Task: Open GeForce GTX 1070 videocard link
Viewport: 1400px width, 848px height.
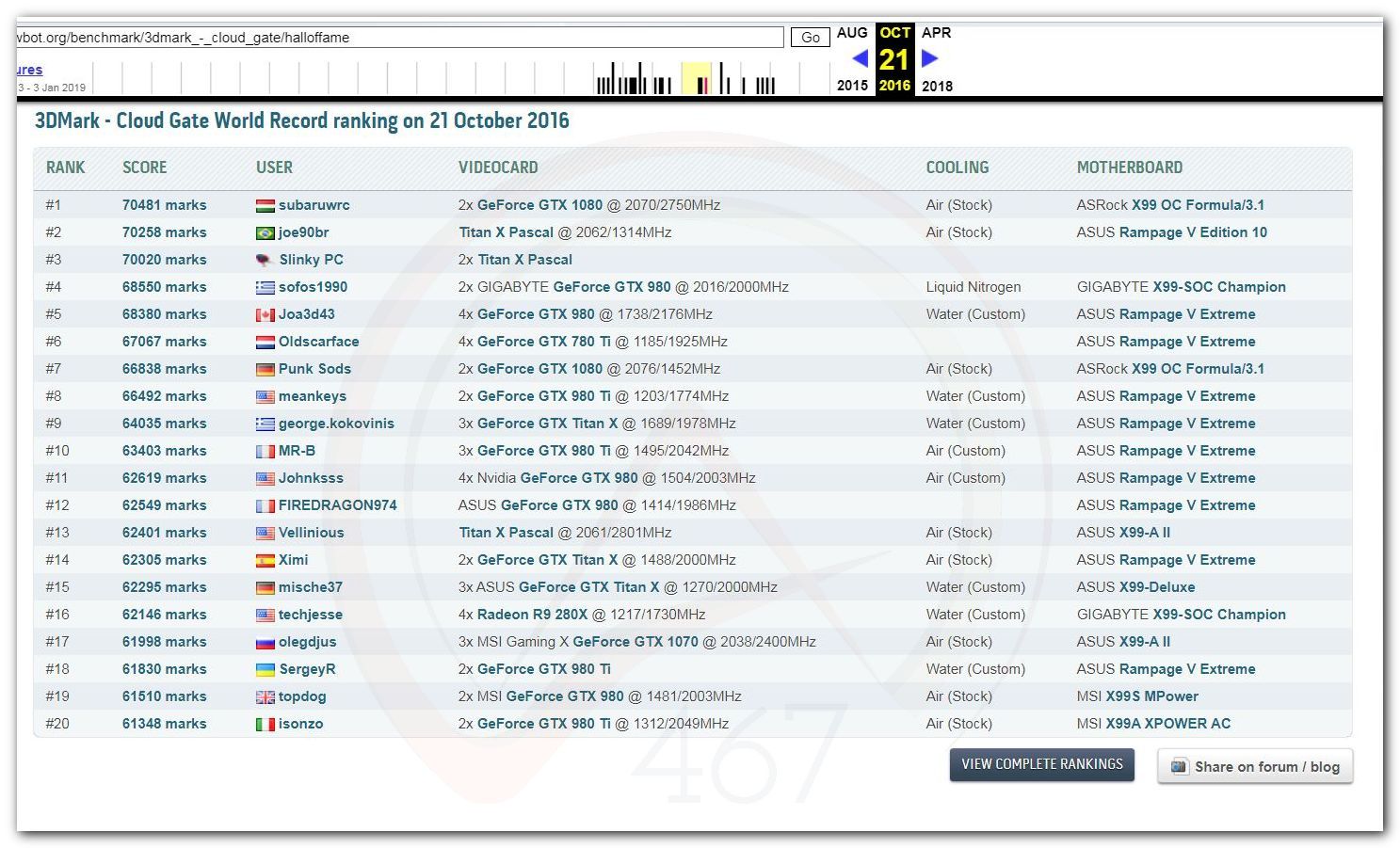Action: click(636, 642)
